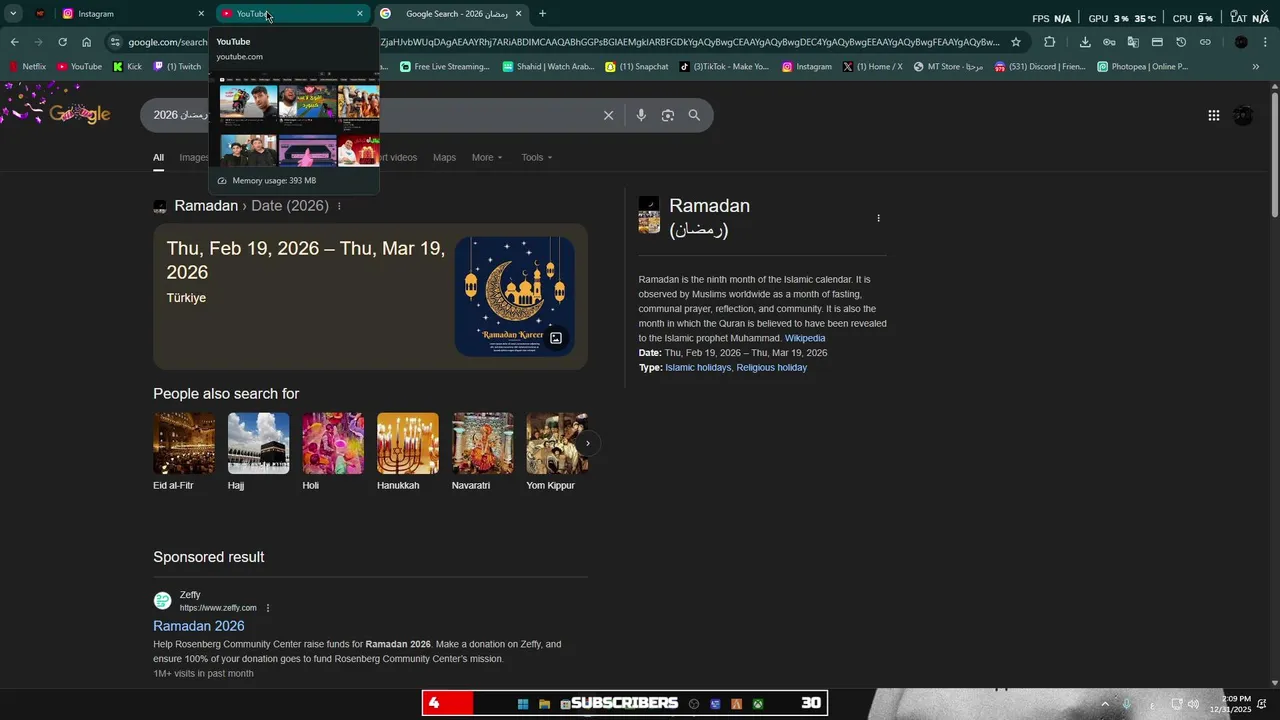Open Google account avatar on results page
Screen dimensions: 1280x720
click(x=1243, y=115)
